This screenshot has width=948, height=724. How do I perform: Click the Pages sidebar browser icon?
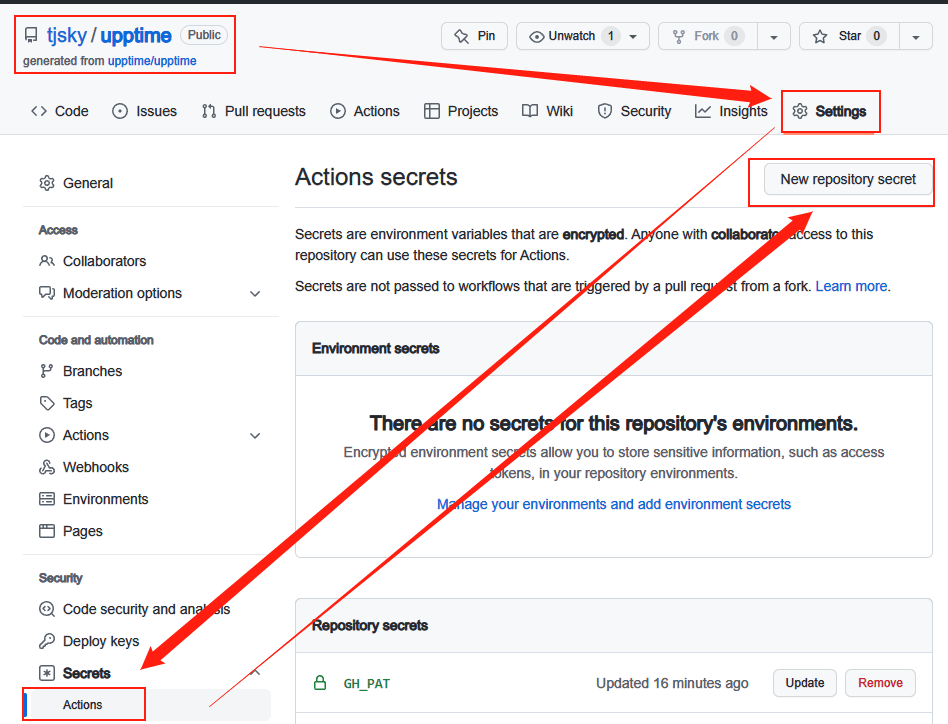(x=47, y=531)
